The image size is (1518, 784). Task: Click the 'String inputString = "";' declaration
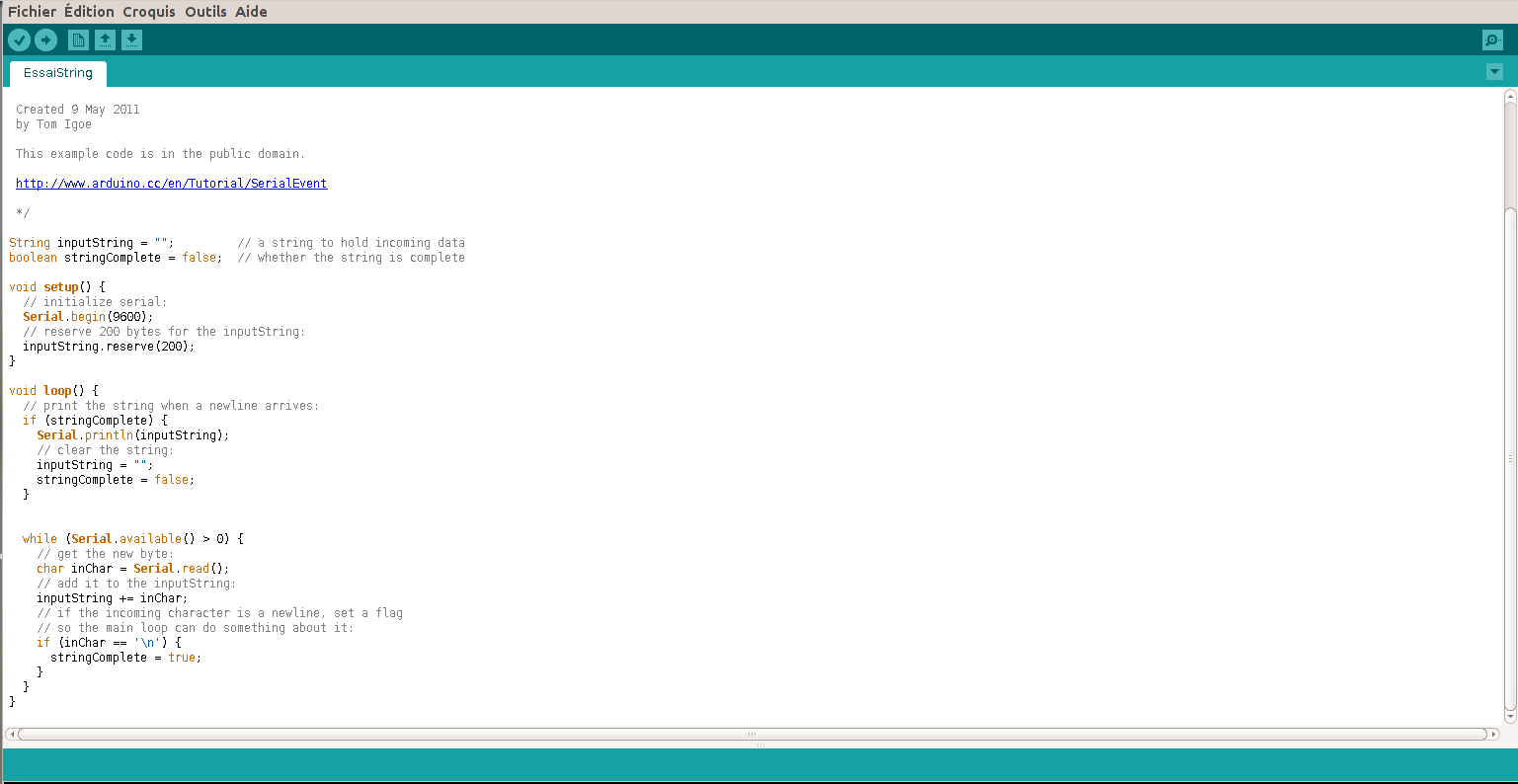(x=91, y=243)
